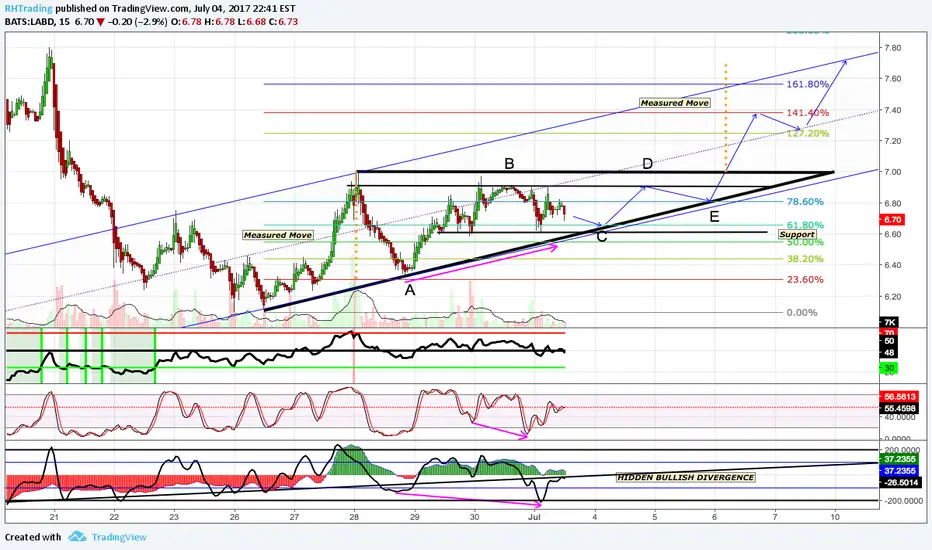This screenshot has width=932, height=550.
Task: Click the 127.20% Fibonacci level label
Action: (808, 134)
